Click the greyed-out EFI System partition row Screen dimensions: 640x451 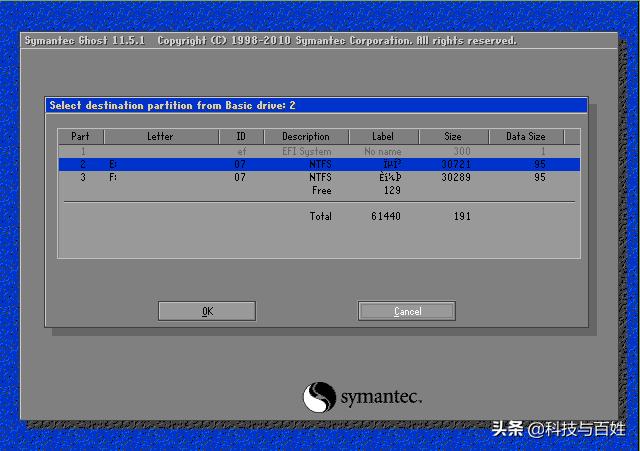pyautogui.click(x=320, y=150)
